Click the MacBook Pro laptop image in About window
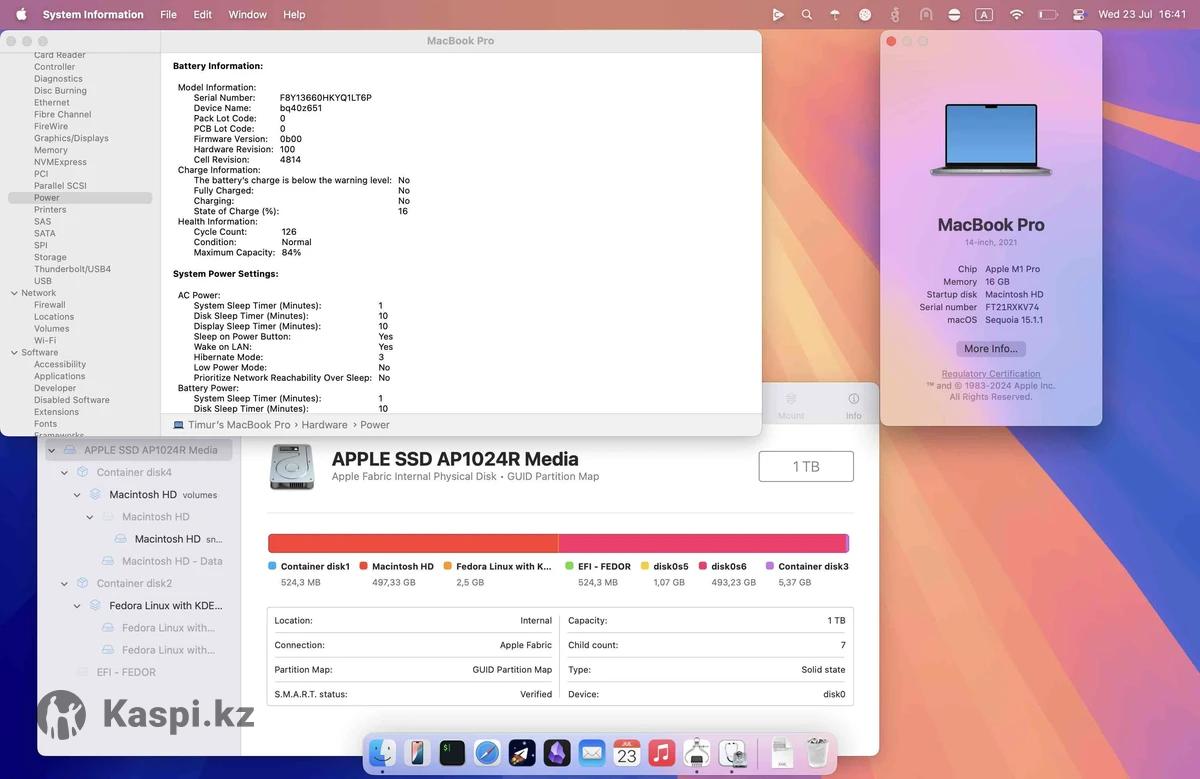1200x779 pixels. [991, 139]
